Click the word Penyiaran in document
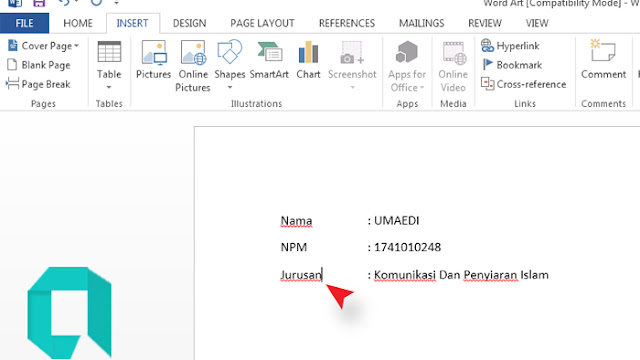This screenshot has width=640, height=360. [x=491, y=275]
